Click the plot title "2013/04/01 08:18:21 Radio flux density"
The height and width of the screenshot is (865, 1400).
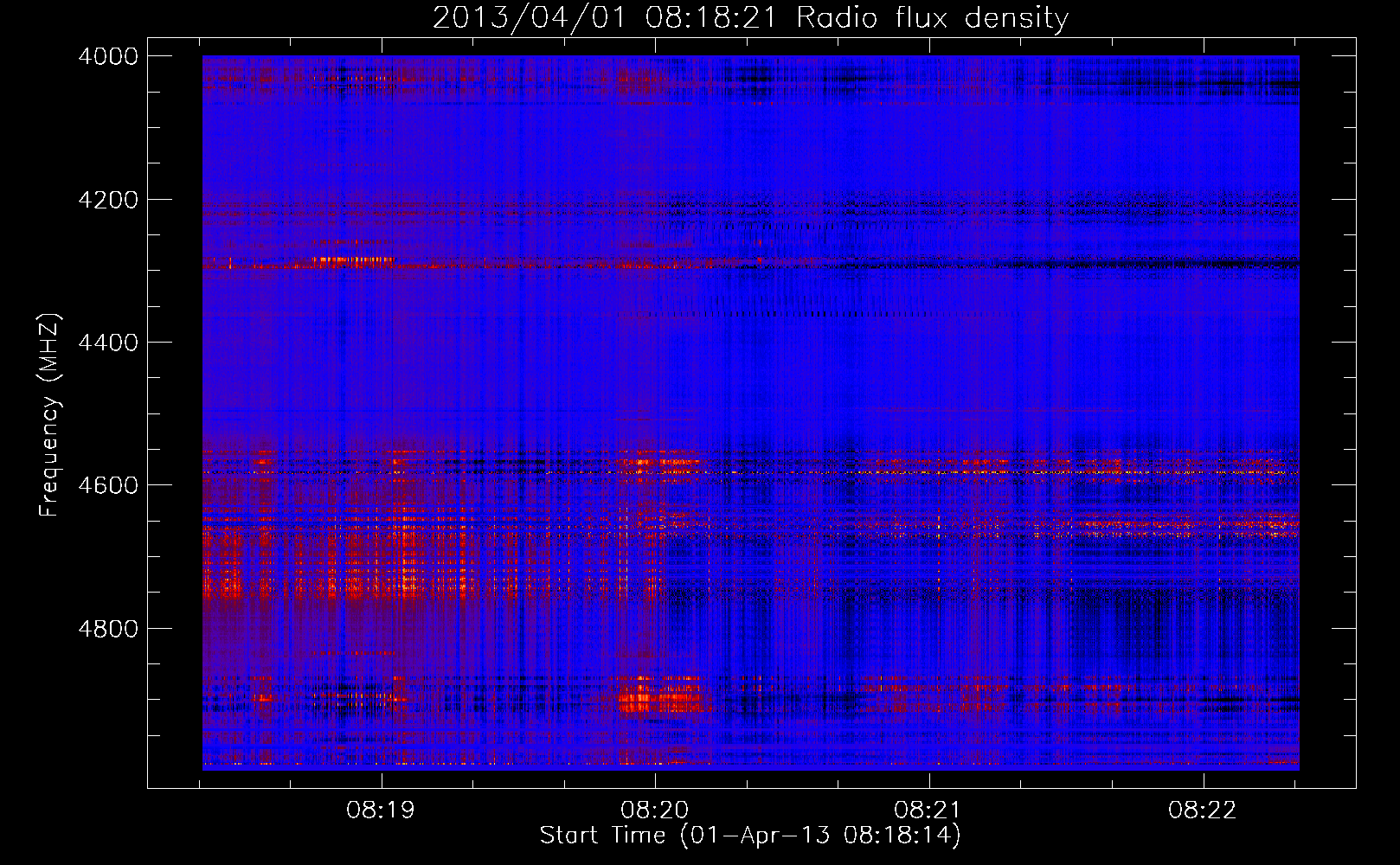click(x=750, y=17)
